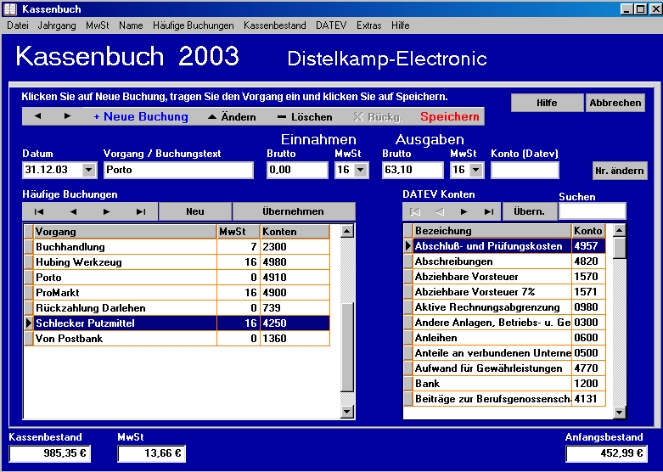This screenshot has height=472, width=663.
Task: Jump to first entry in Häufige Buchungen
Action: [x=39, y=212]
